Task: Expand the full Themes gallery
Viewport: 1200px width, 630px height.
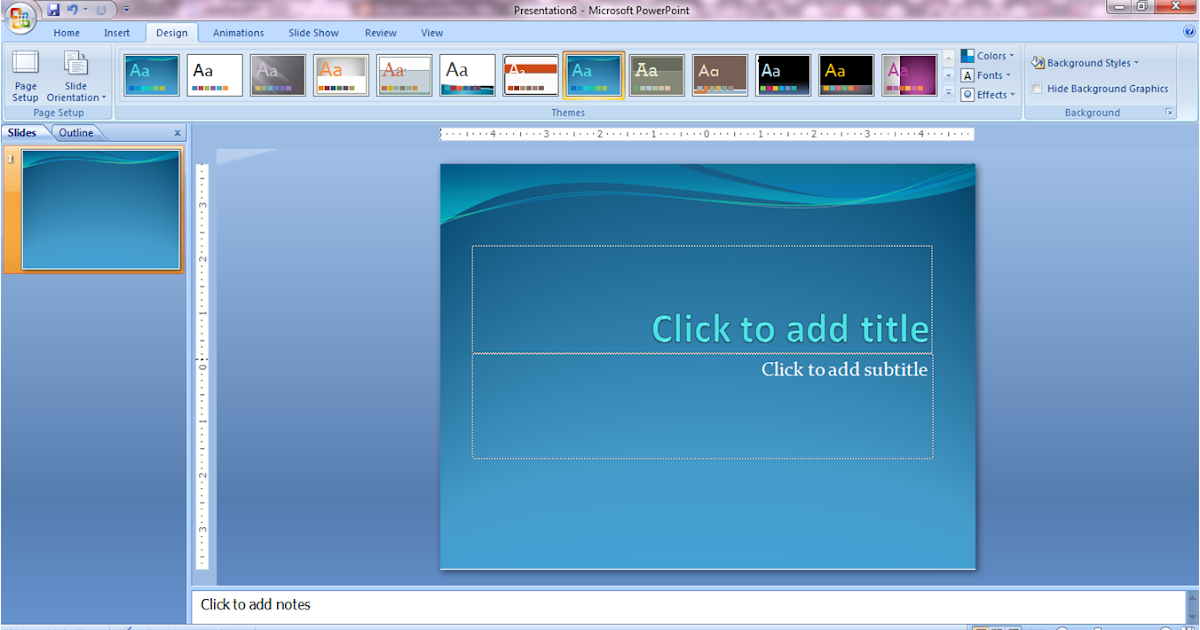Action: click(x=948, y=92)
